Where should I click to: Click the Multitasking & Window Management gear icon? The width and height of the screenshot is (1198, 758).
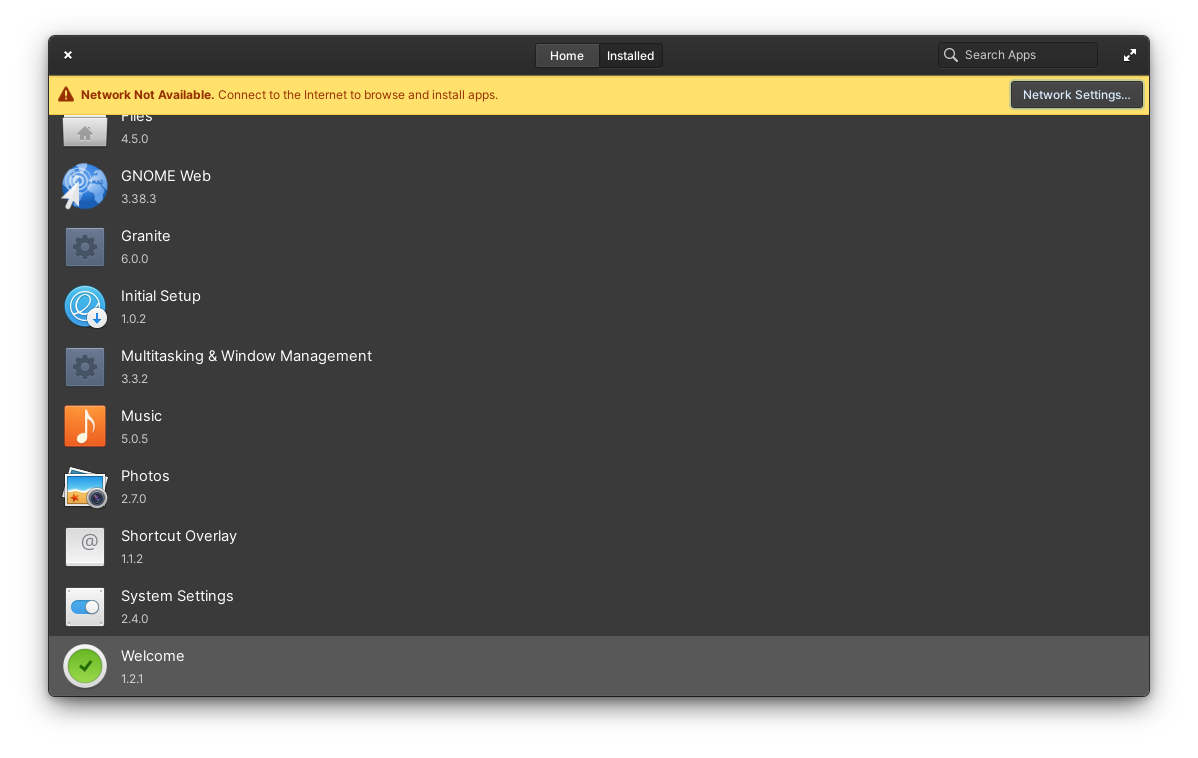pyautogui.click(x=85, y=367)
